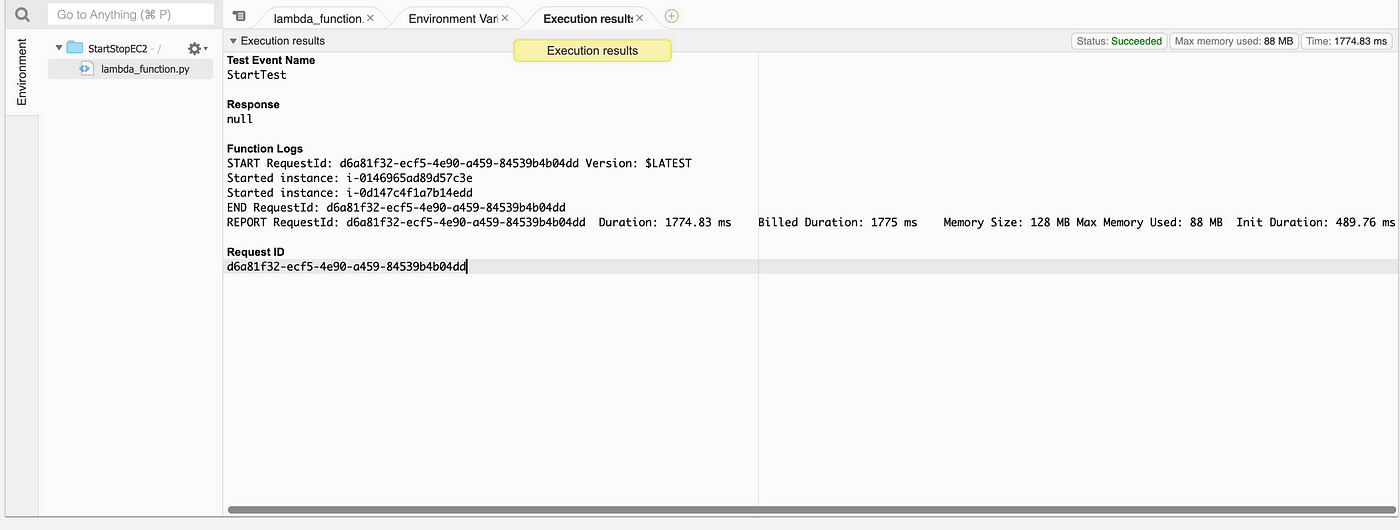The width and height of the screenshot is (1400, 530).
Task: Close the Environment Variables tab
Action: point(505,18)
